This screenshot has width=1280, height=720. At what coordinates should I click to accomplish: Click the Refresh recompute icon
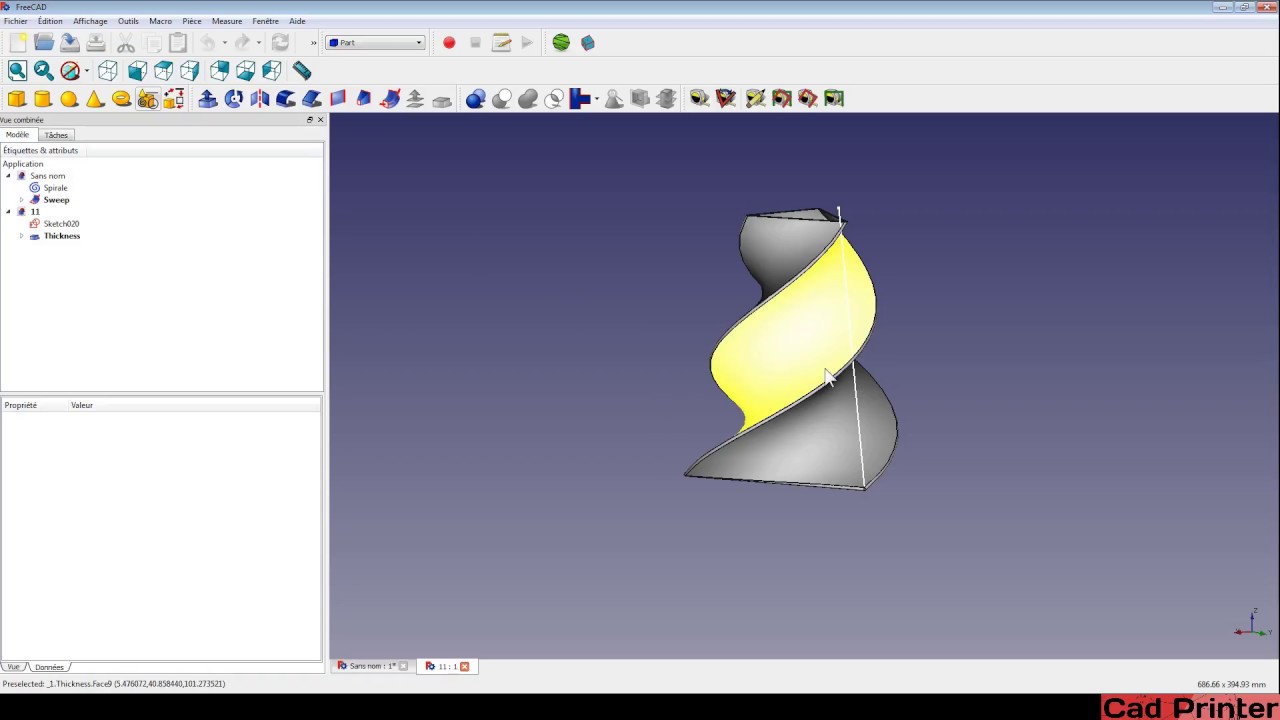(280, 42)
